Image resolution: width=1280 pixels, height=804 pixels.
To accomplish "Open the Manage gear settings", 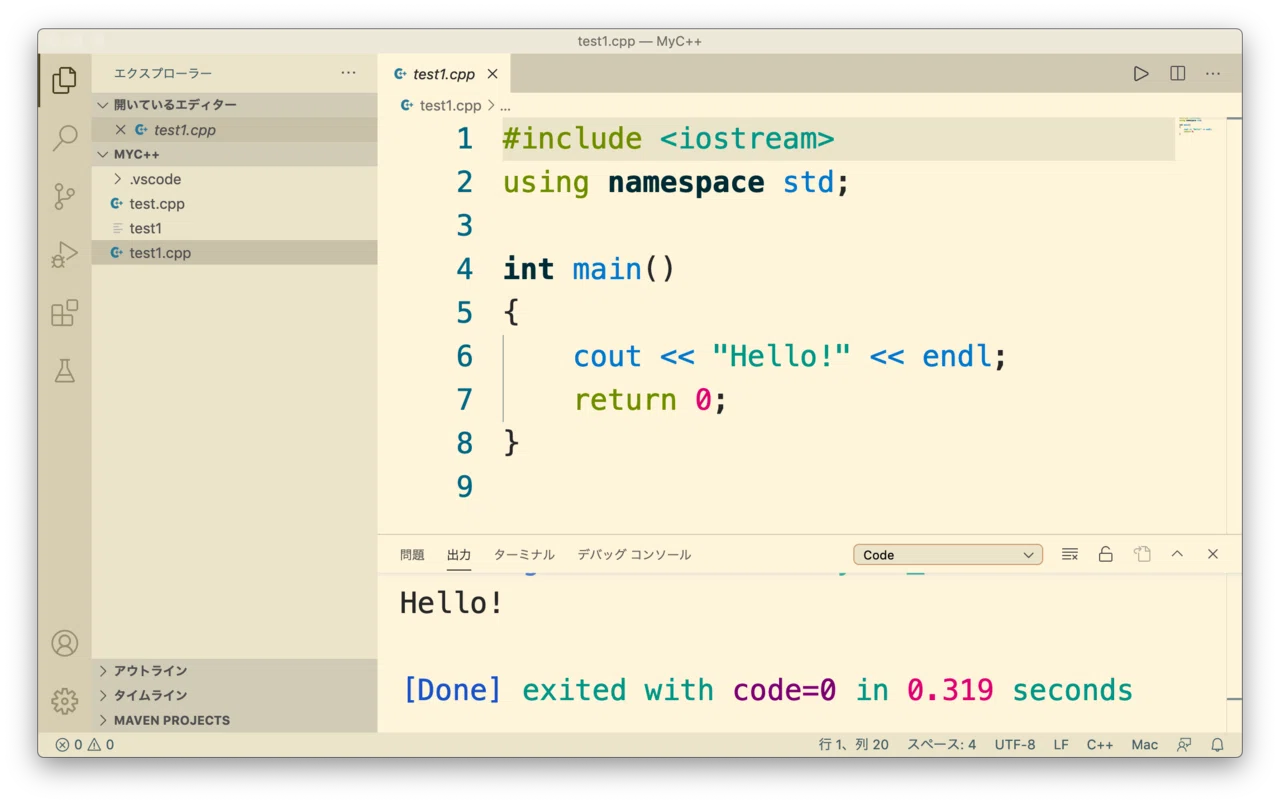I will (x=64, y=701).
